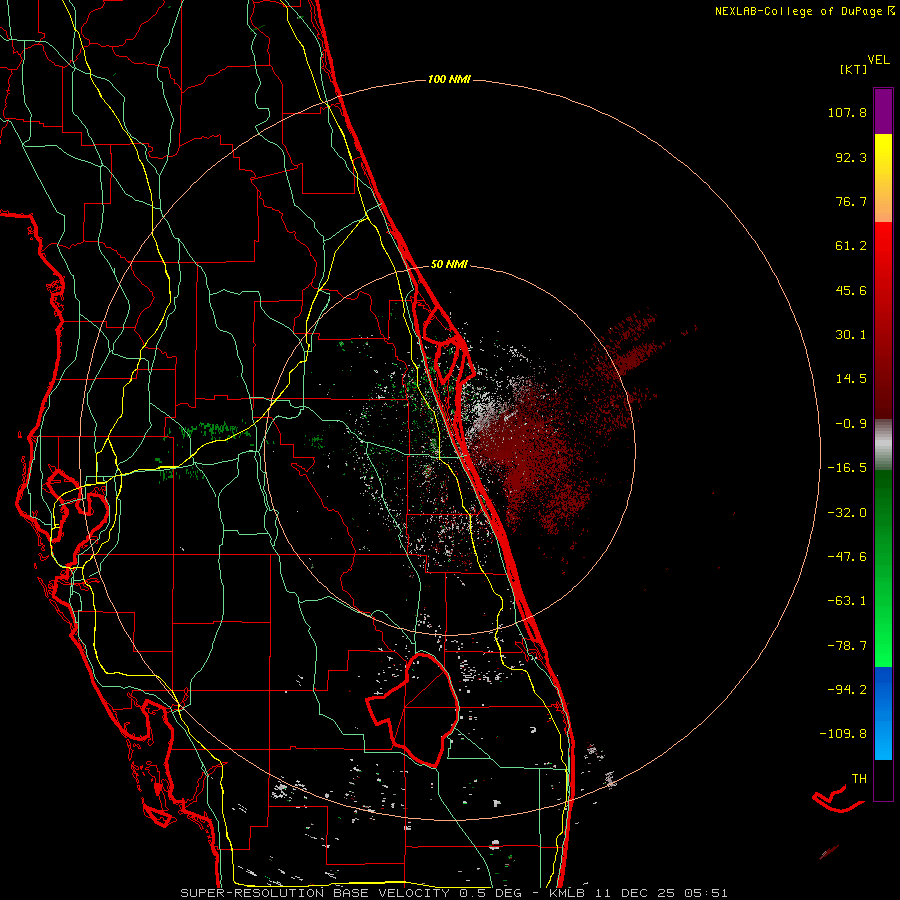The height and width of the screenshot is (900, 900).
Task: Click the 107.8 legend value
Action: pyautogui.click(x=847, y=112)
